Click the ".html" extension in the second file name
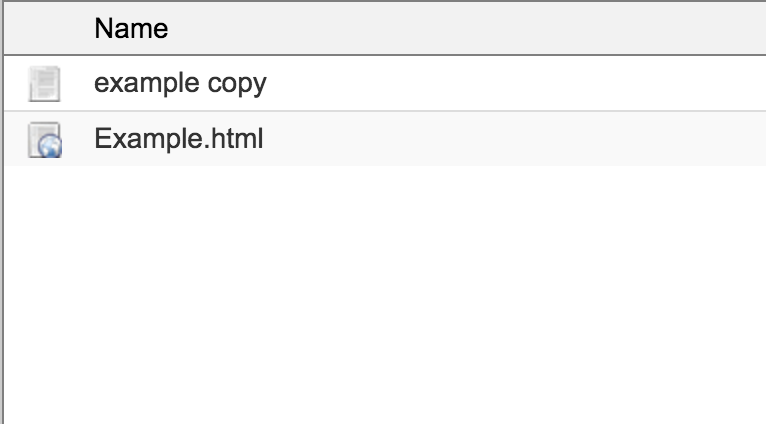 [233, 138]
